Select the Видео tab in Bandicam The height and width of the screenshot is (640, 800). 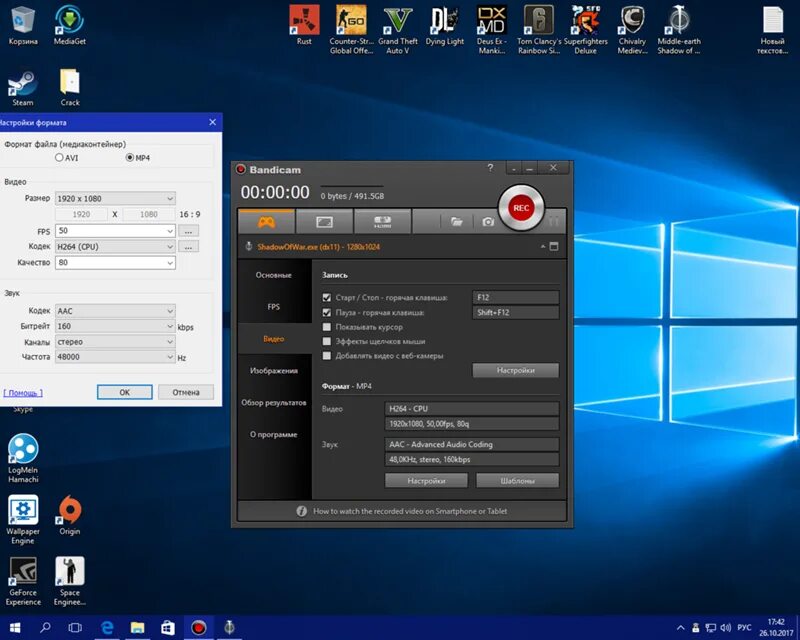(274, 339)
